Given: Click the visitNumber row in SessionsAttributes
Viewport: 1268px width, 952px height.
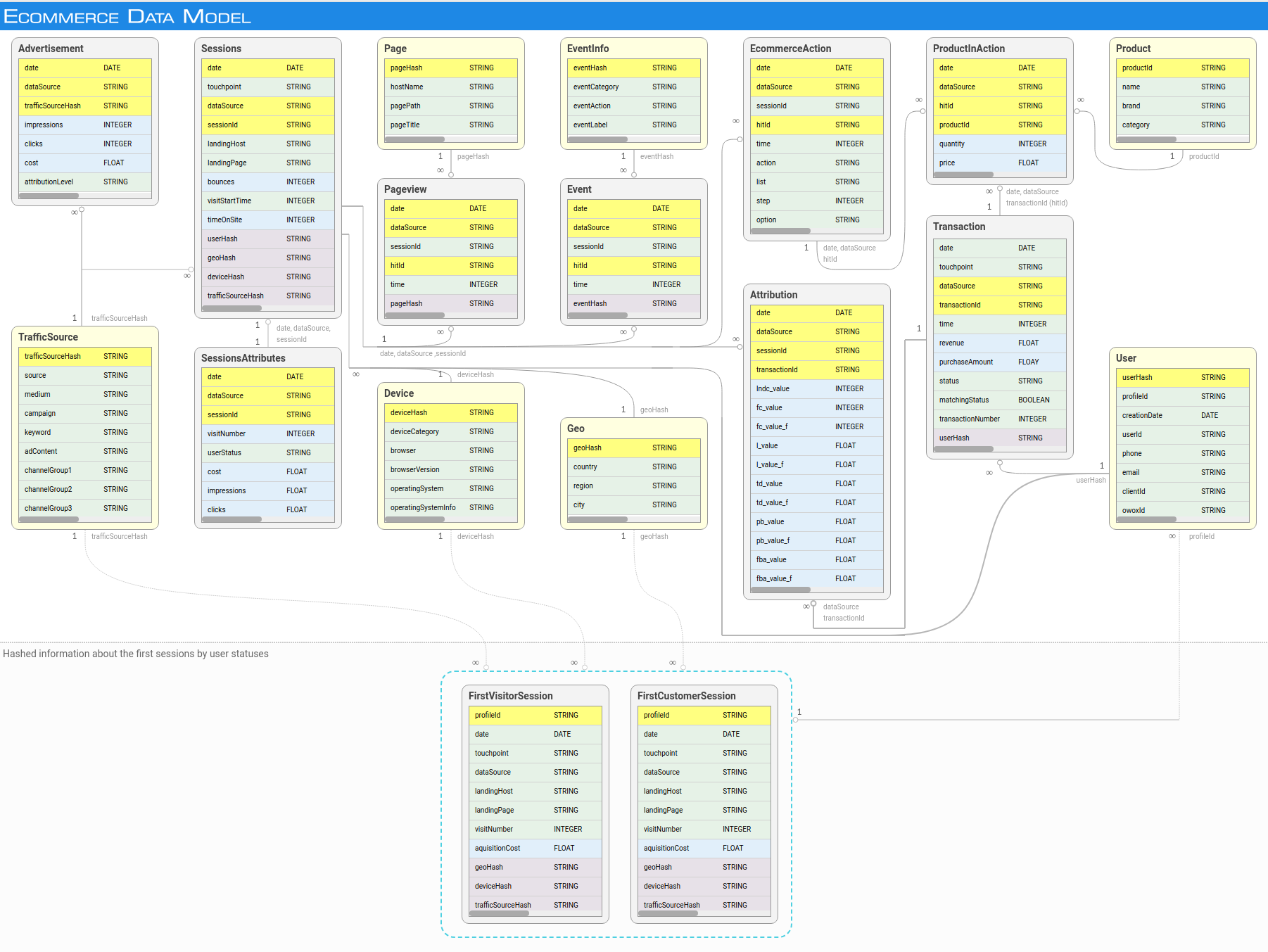Looking at the screenshot, I should tap(267, 434).
